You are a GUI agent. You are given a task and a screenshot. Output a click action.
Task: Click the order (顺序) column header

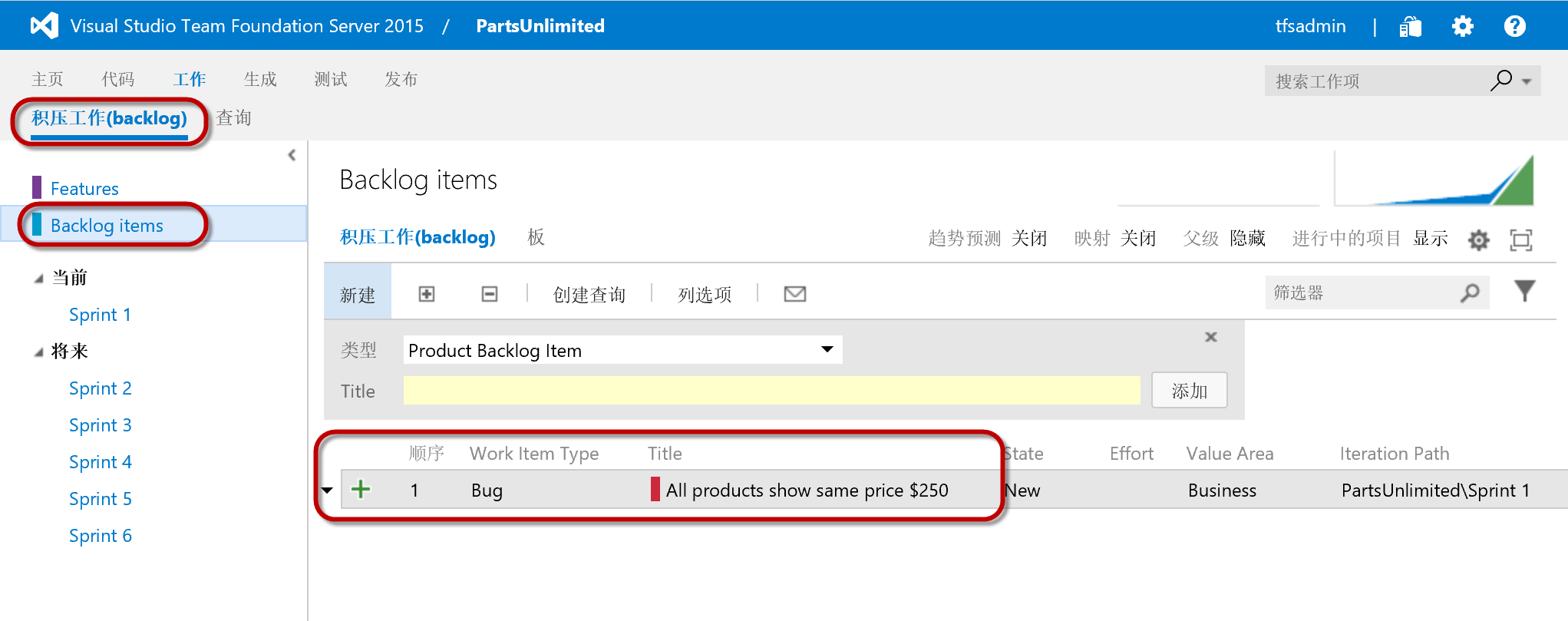(427, 454)
